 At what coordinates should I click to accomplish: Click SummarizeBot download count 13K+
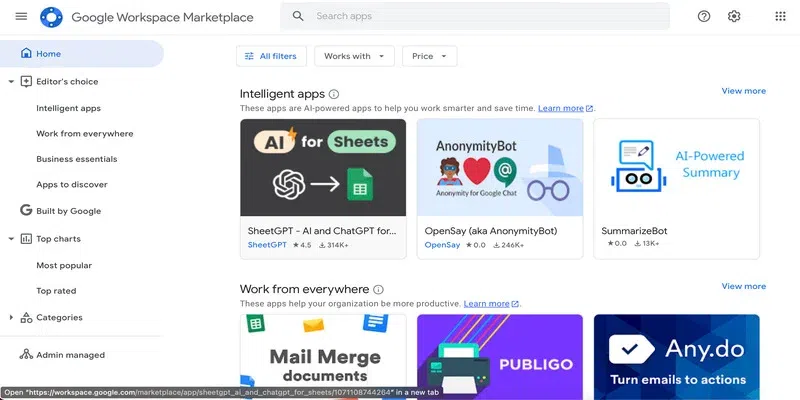pos(646,244)
